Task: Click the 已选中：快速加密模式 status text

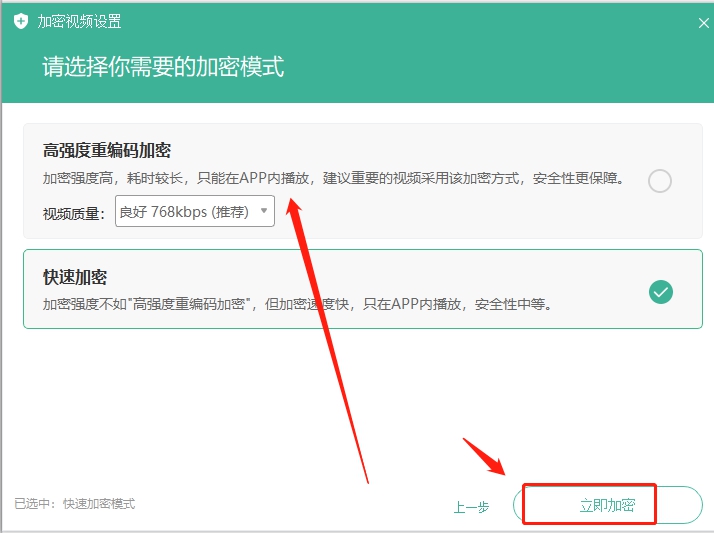Action: [75, 504]
